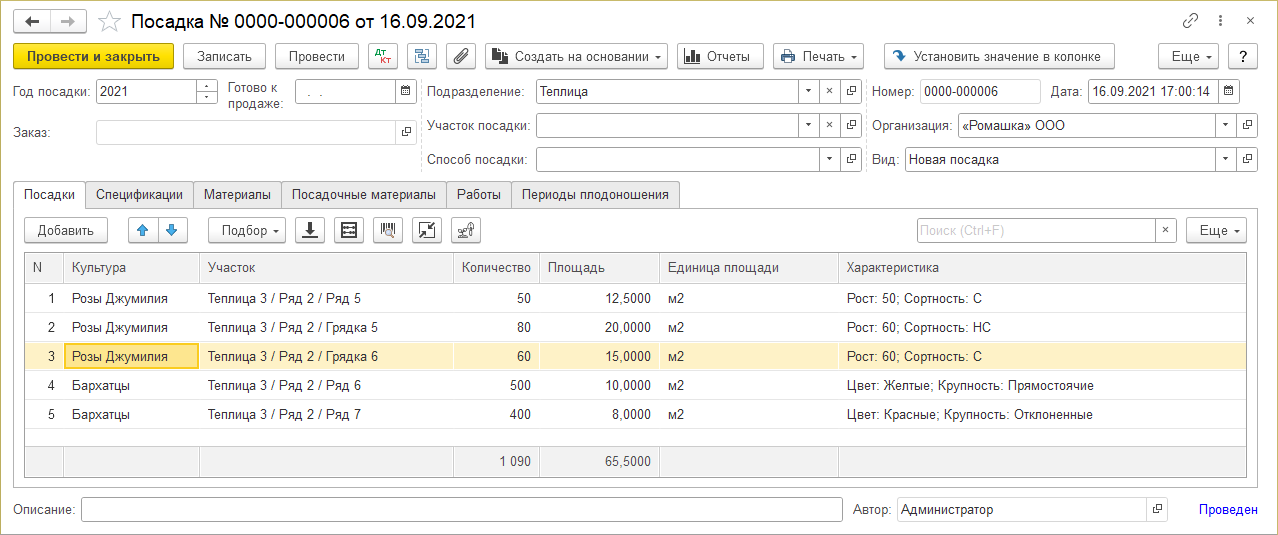1278x535 pixels.
Task: Click the barcode scan icon in table toolbar
Action: point(387,230)
